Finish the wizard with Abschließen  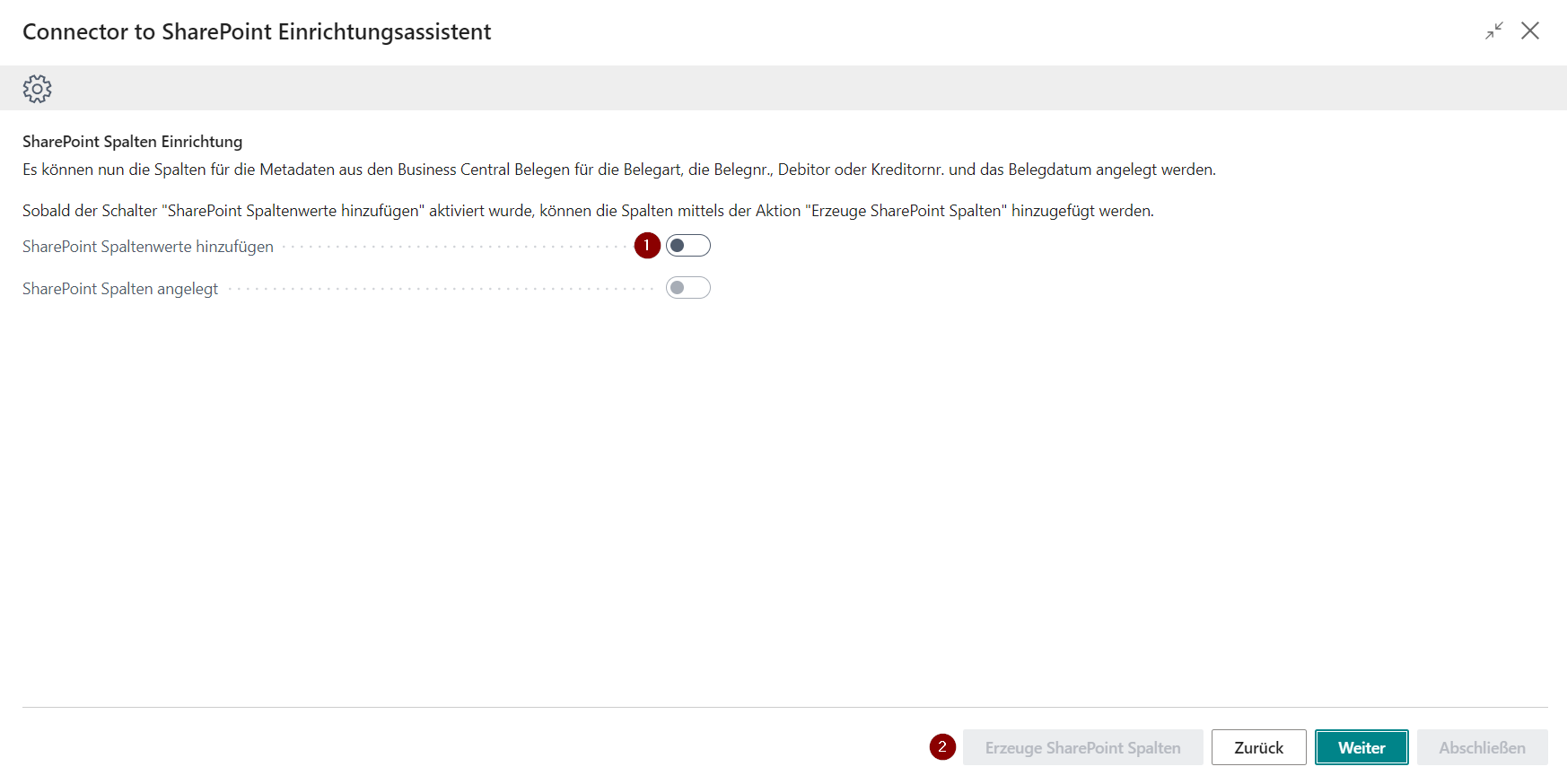1482,747
